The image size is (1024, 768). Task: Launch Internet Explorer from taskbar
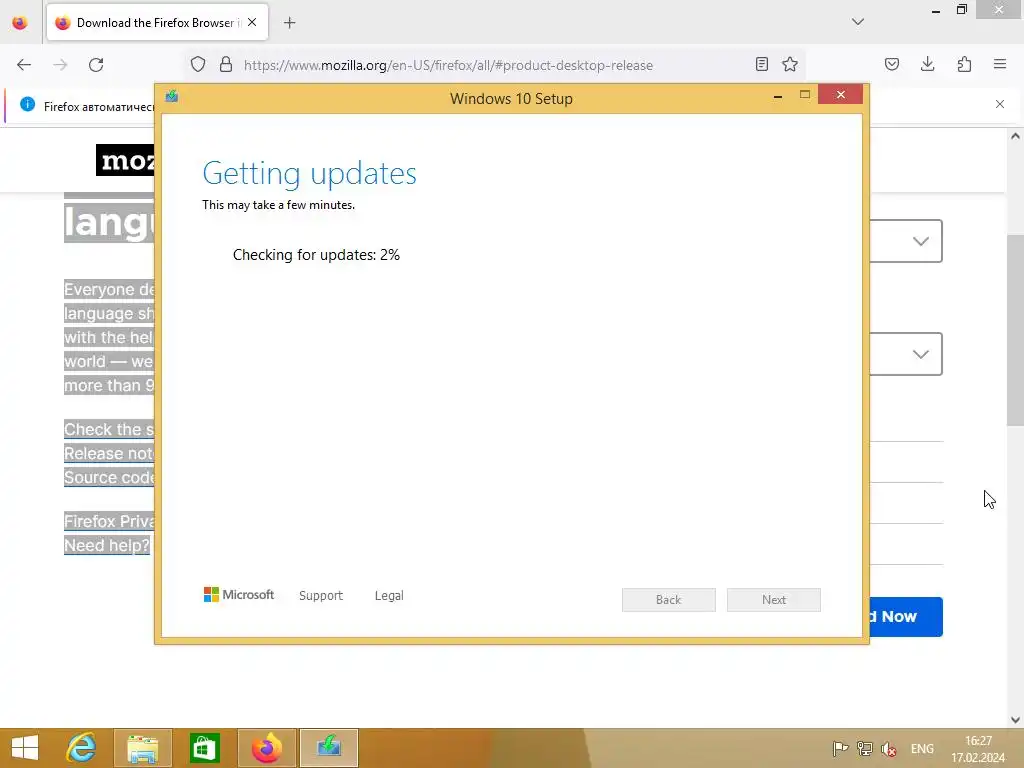(x=82, y=748)
